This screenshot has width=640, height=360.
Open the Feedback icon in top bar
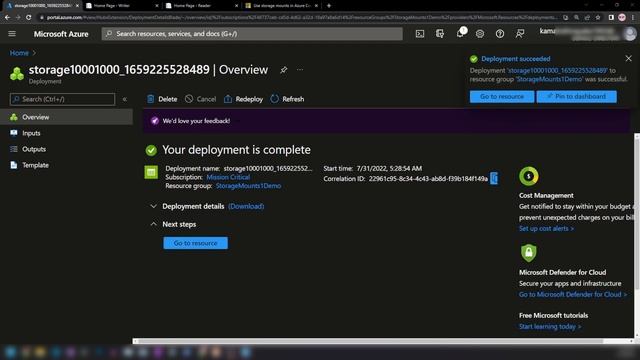point(520,34)
